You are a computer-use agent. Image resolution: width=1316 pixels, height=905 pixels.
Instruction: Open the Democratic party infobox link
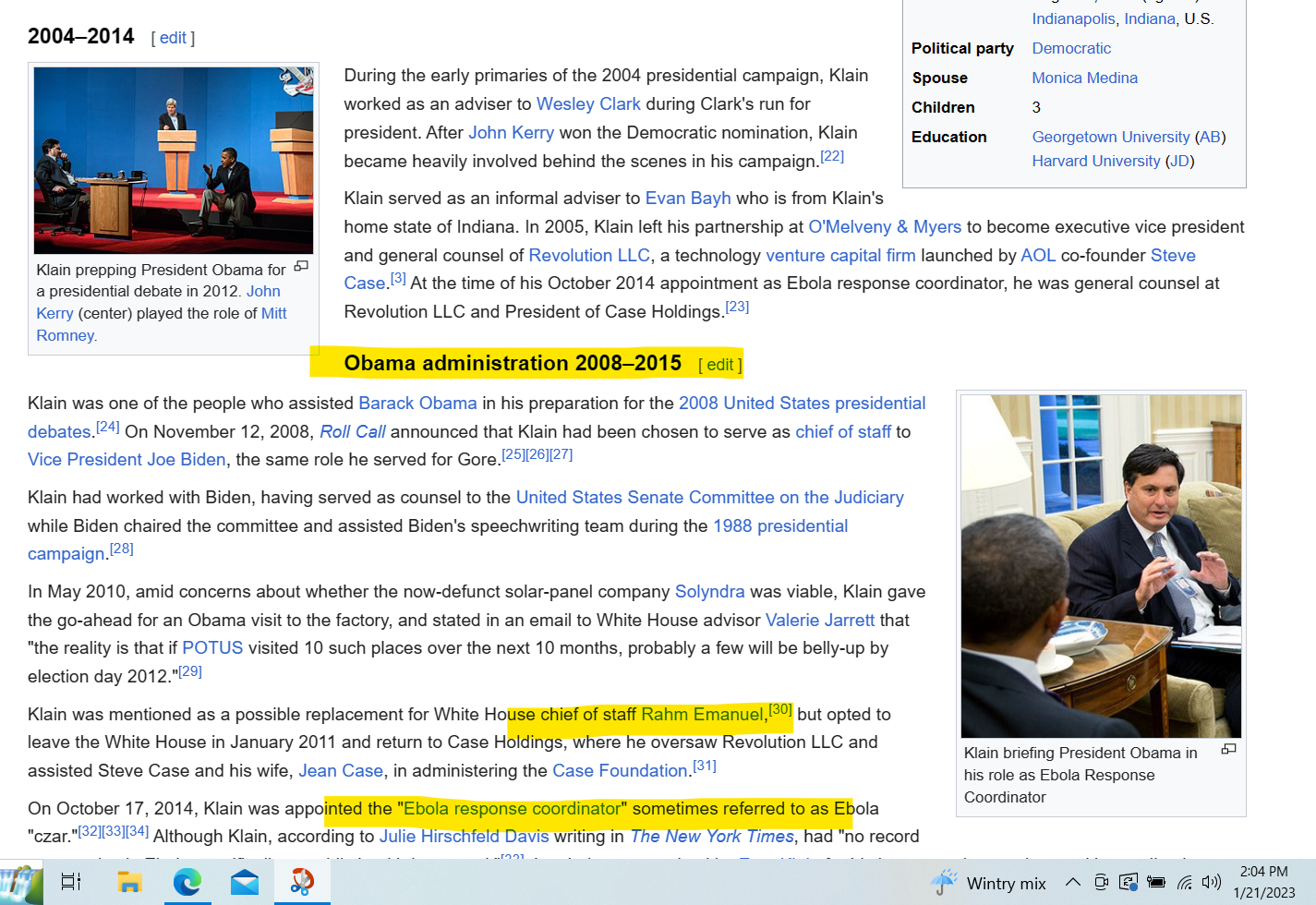point(1071,48)
